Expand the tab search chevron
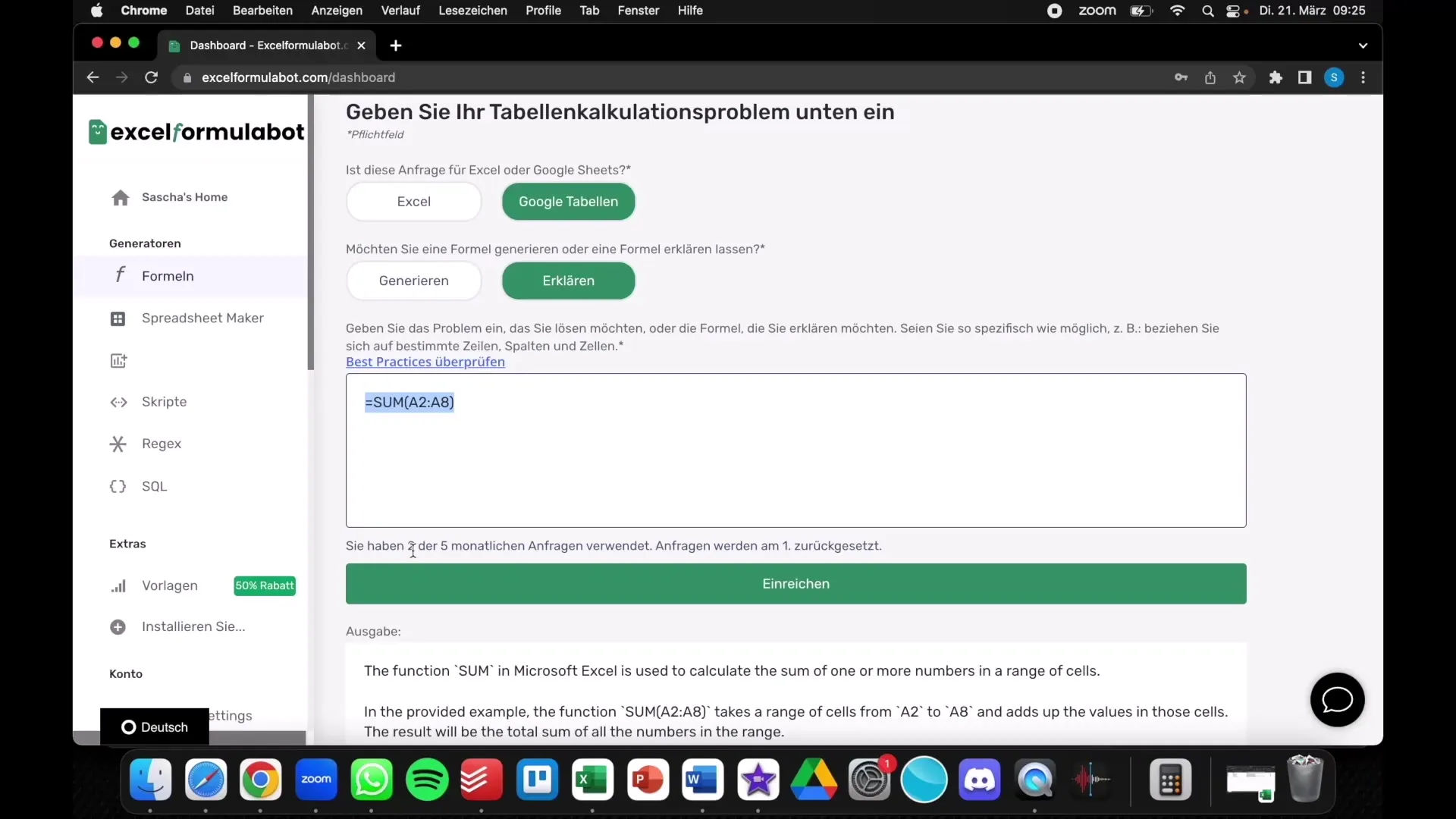This screenshot has height=819, width=1456. 1363,45
